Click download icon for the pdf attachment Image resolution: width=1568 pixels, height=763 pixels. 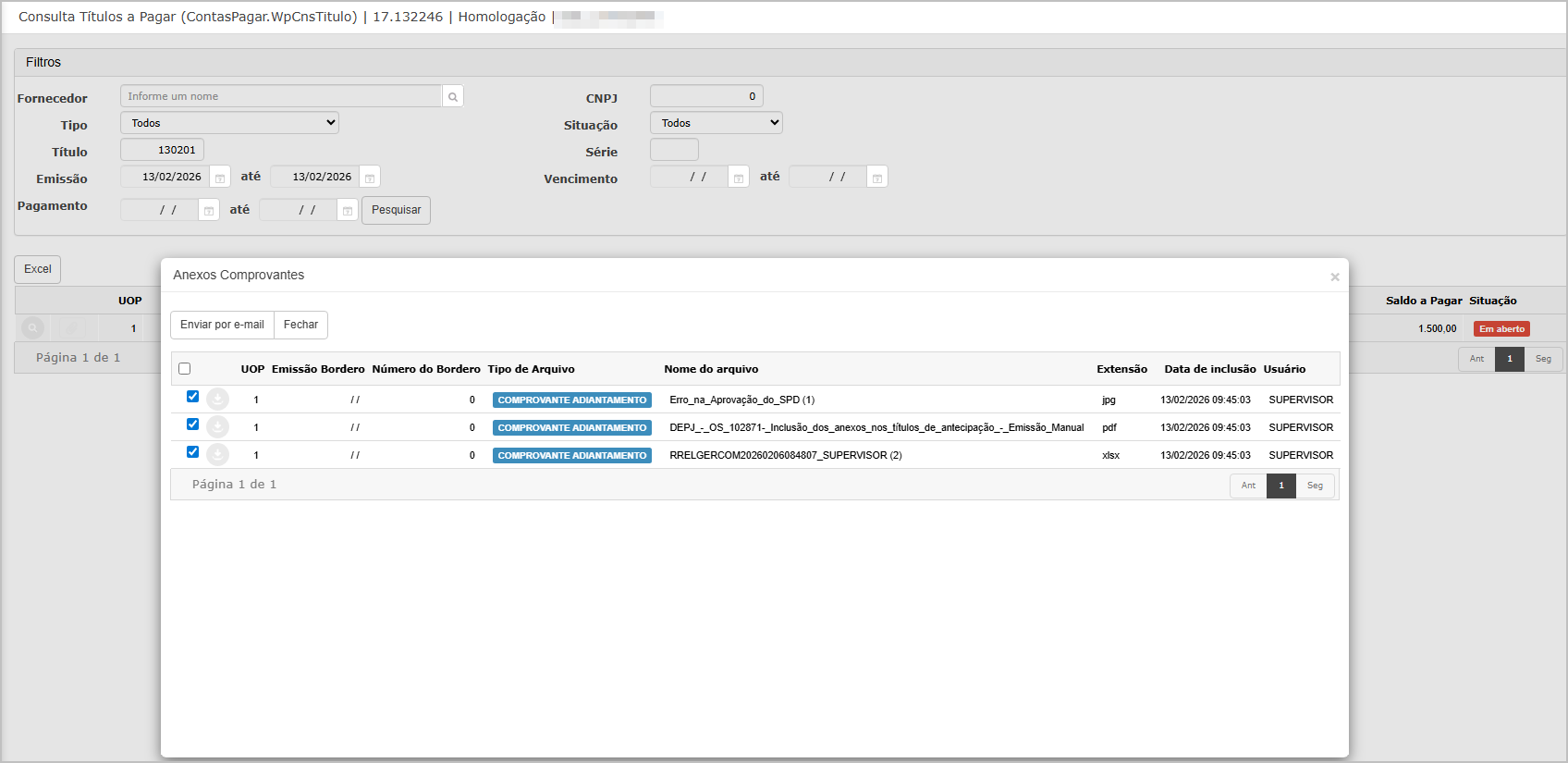(217, 427)
